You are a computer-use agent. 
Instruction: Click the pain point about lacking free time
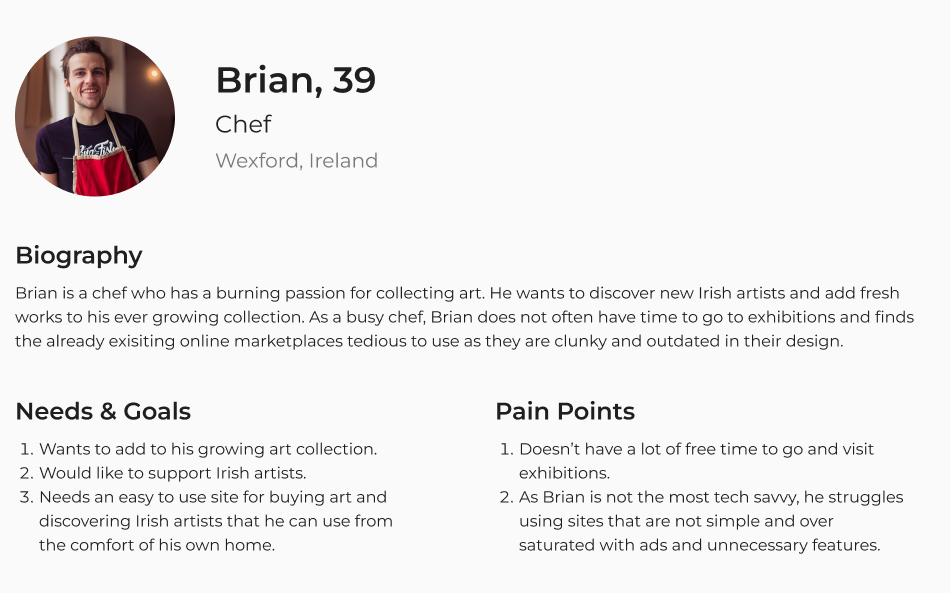(696, 450)
